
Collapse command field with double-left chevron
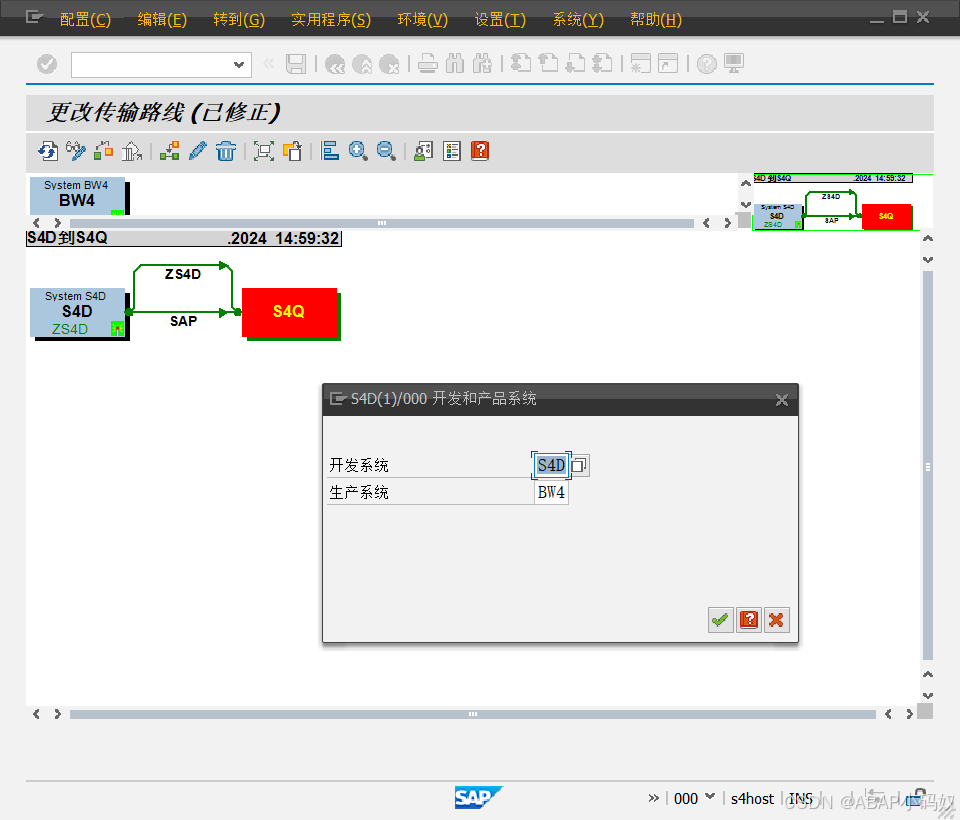[268, 64]
